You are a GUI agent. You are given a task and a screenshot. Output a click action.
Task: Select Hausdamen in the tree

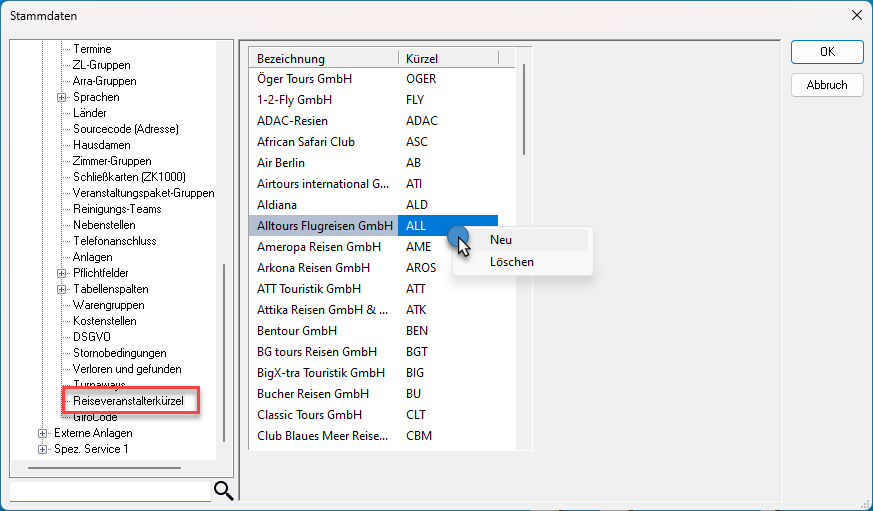coord(102,145)
